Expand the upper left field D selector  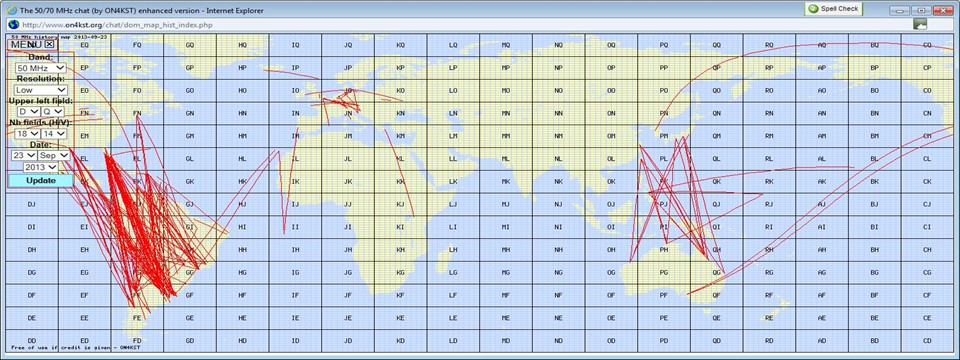click(28, 111)
